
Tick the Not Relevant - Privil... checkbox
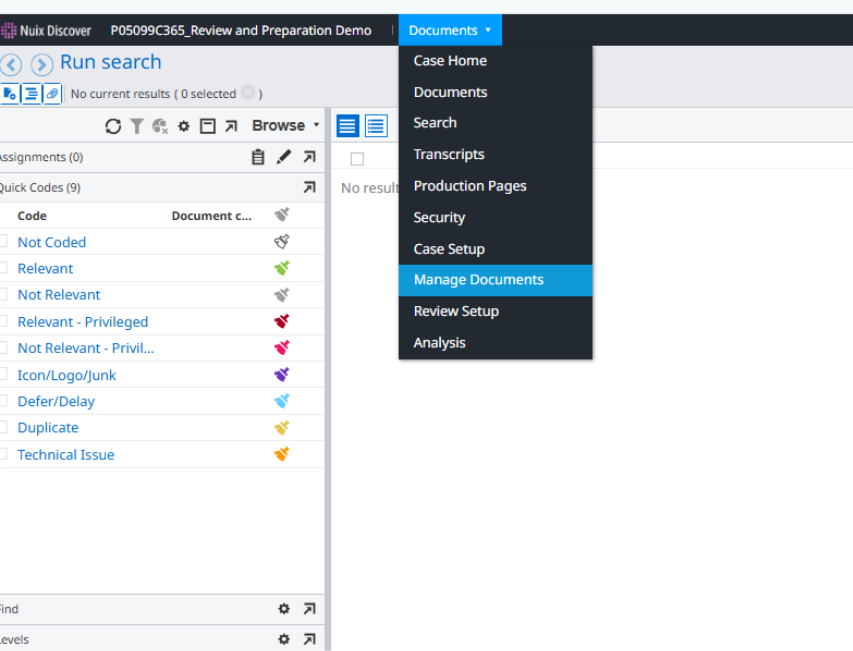(3, 347)
